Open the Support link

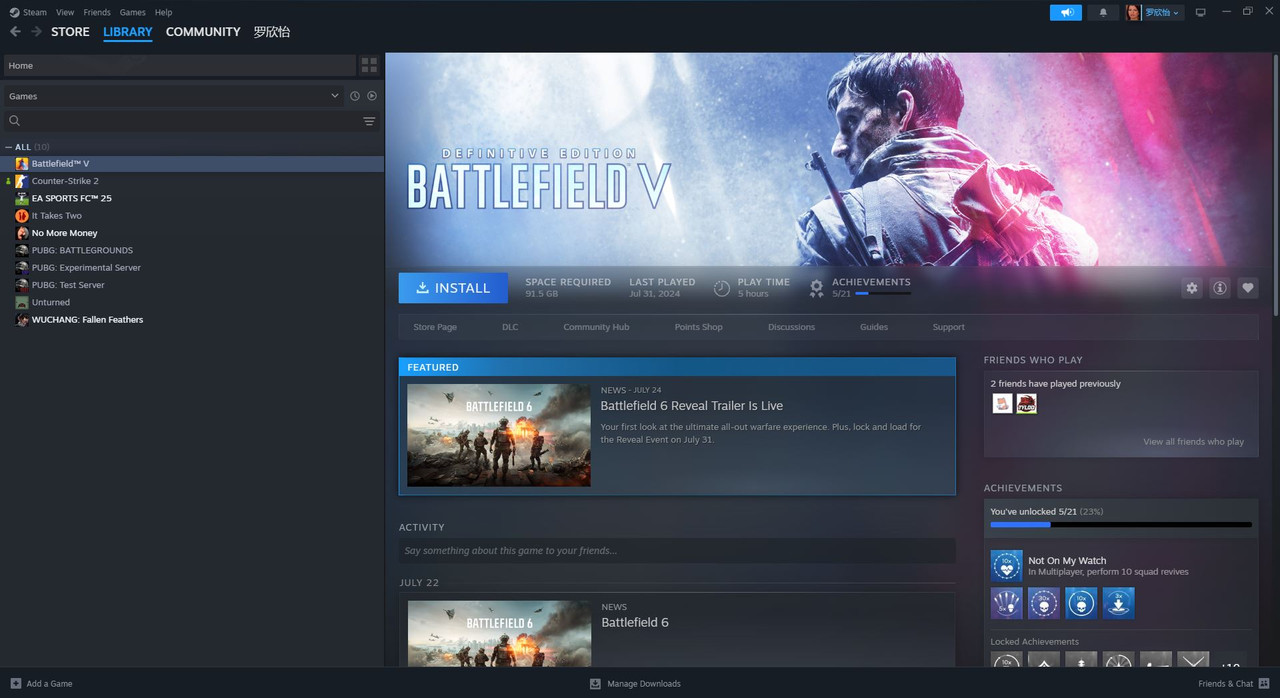point(948,327)
